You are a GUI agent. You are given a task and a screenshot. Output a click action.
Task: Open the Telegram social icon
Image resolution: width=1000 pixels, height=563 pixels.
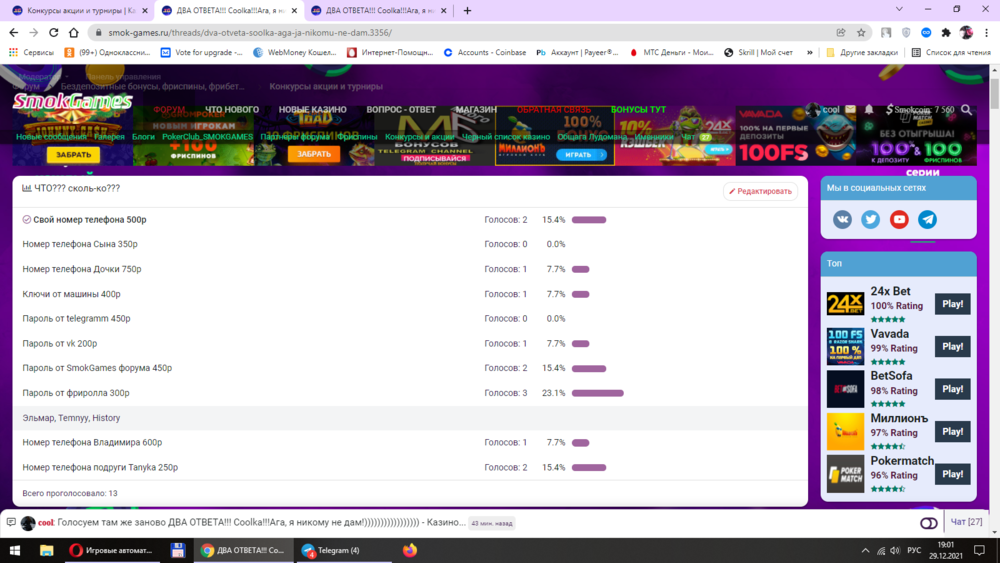pos(927,219)
